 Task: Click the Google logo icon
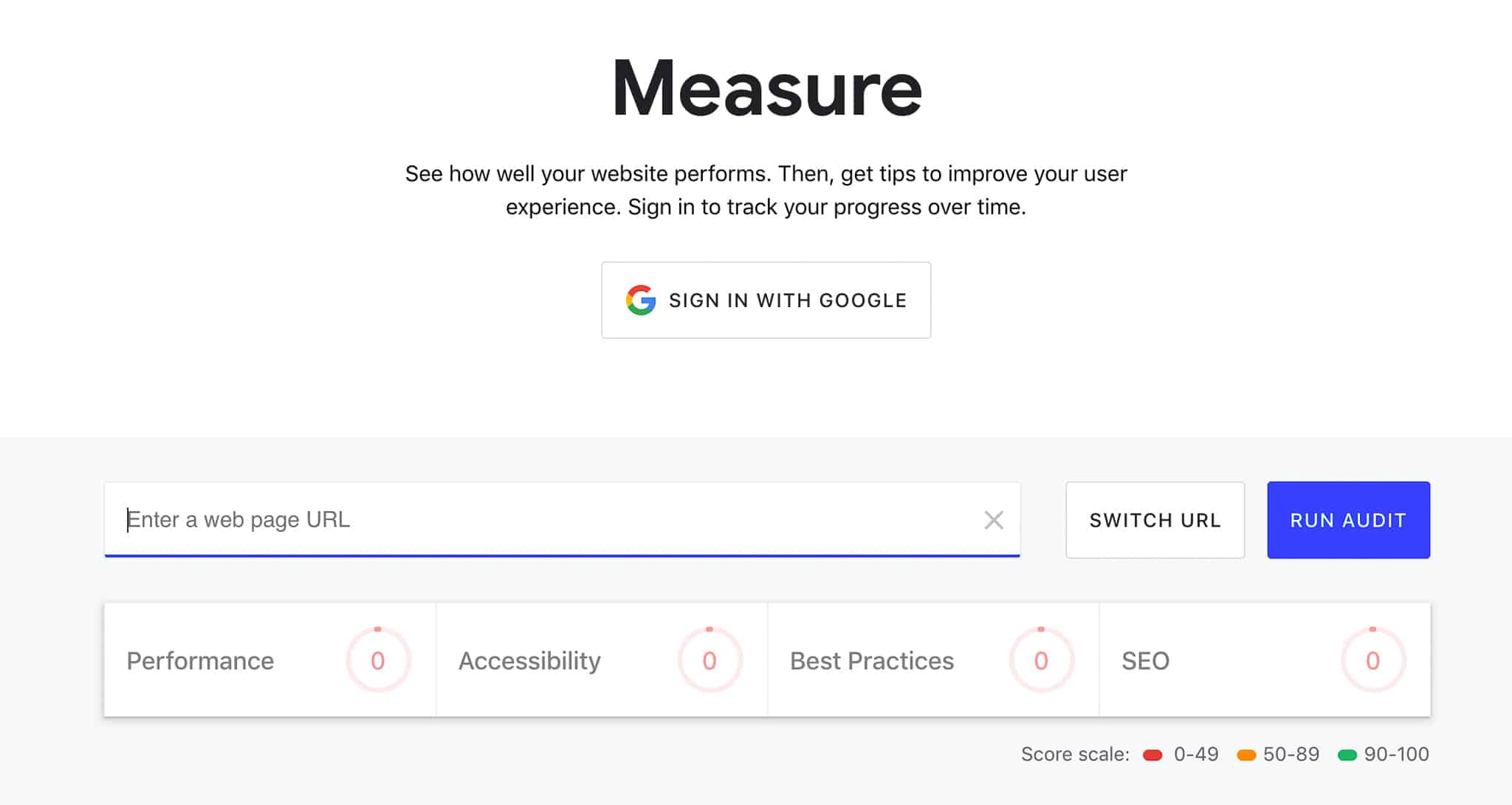(x=641, y=300)
